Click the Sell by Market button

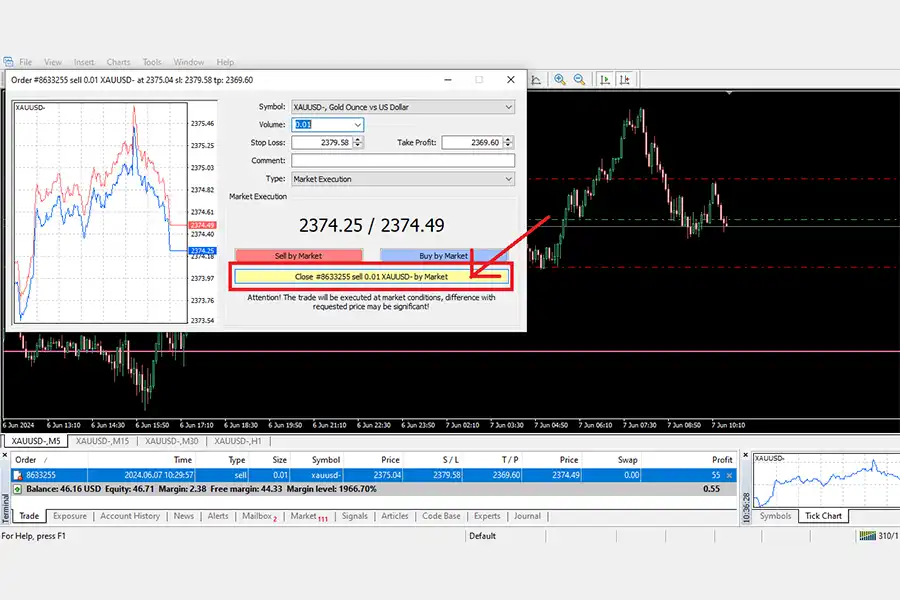298,256
